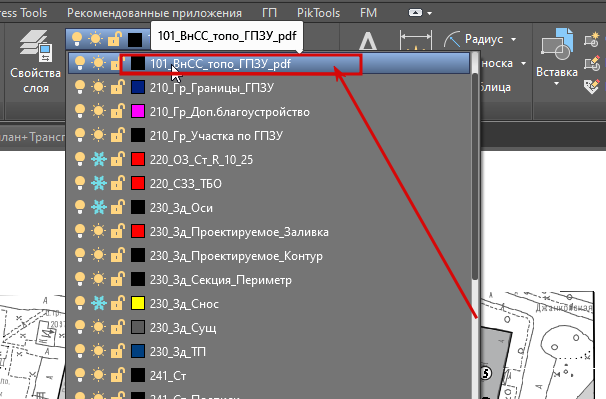
Task: Hide the 230_Зд_Оси layer via bulb
Action: tap(80, 207)
